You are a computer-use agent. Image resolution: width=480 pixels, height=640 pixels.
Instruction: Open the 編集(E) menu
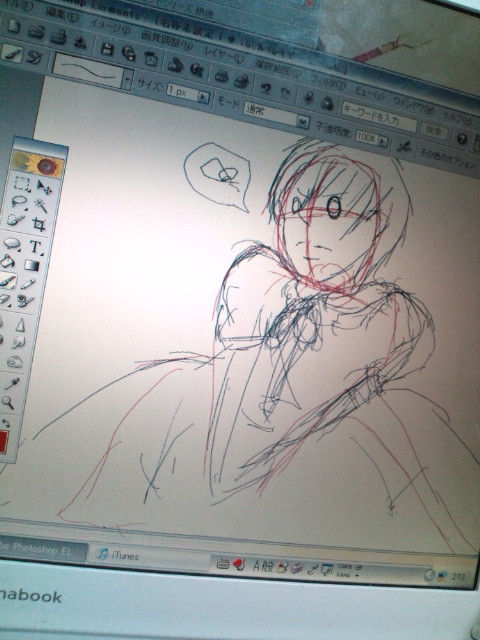62,15
